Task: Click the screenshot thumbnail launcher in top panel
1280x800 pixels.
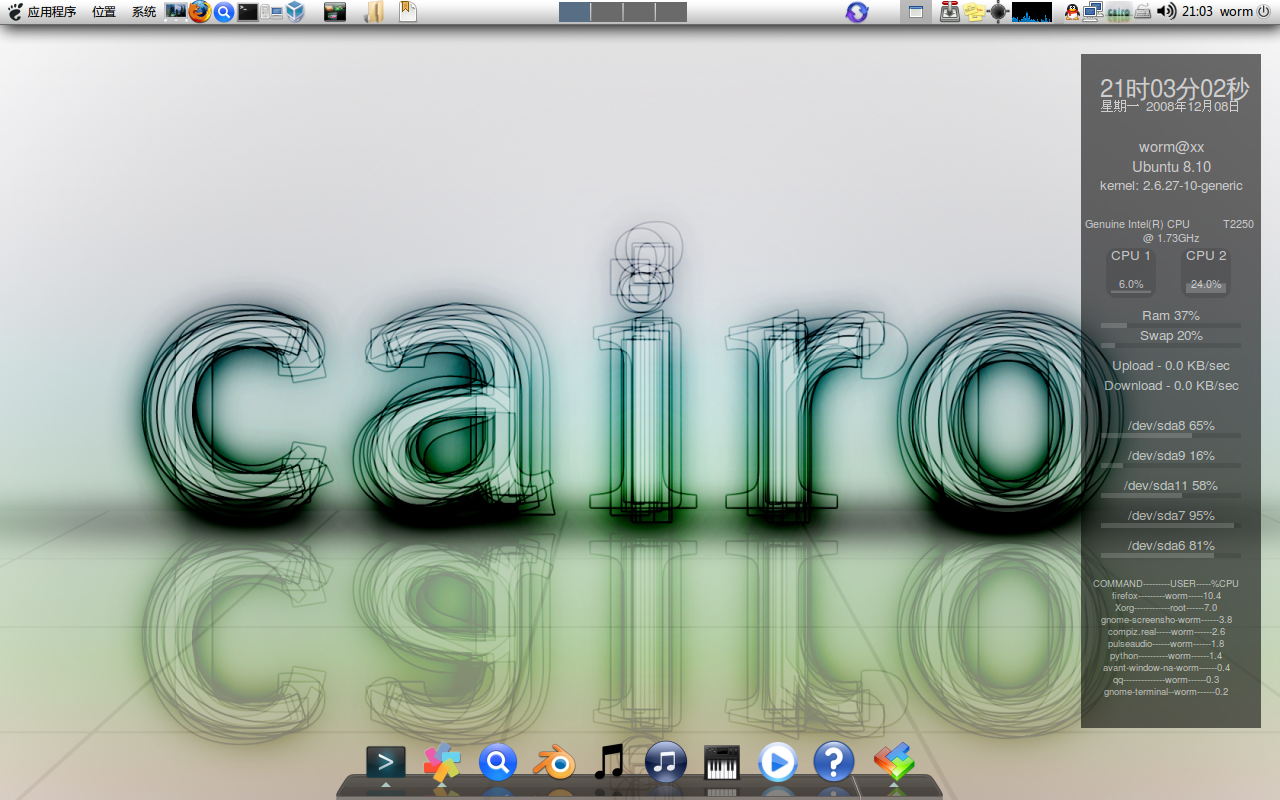Action: [x=335, y=12]
